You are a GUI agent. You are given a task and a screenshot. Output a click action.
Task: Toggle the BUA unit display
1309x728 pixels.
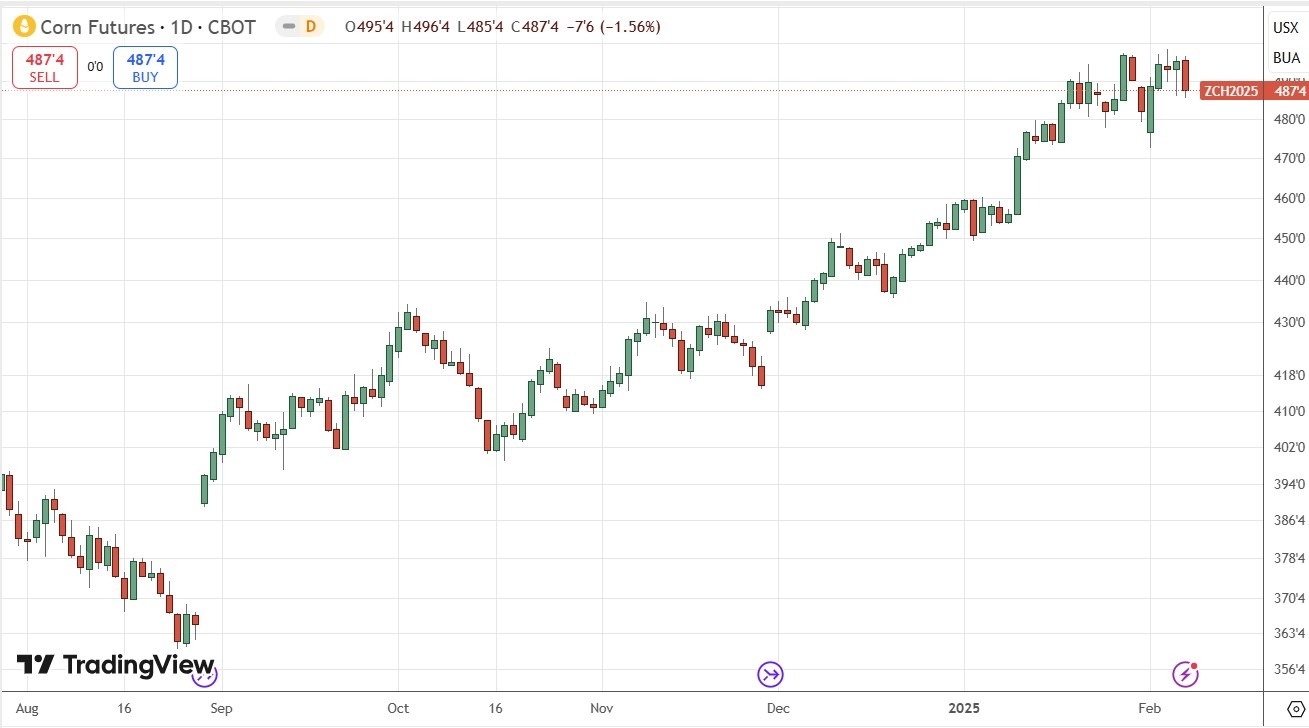click(x=1286, y=58)
